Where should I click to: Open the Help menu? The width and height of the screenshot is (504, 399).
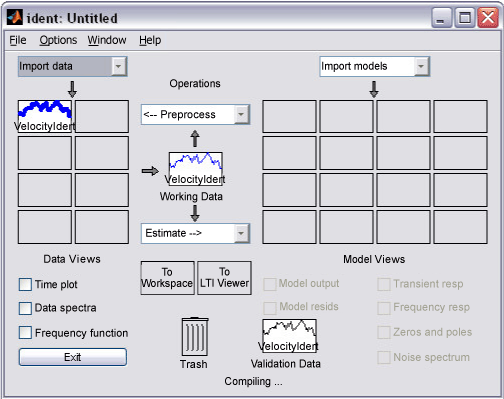click(x=150, y=40)
